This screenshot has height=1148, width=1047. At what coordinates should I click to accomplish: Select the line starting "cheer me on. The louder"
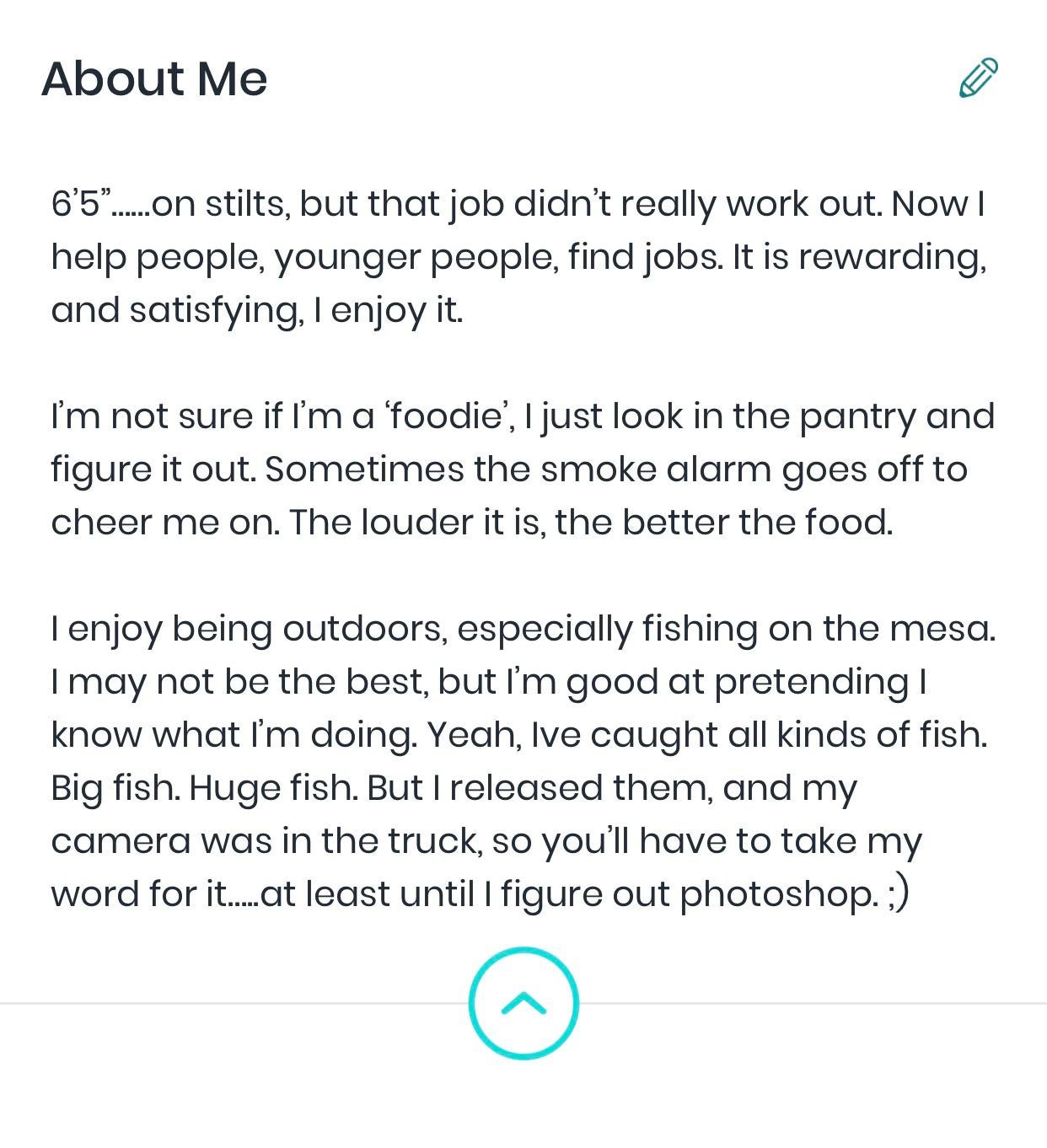pyautogui.click(x=471, y=523)
